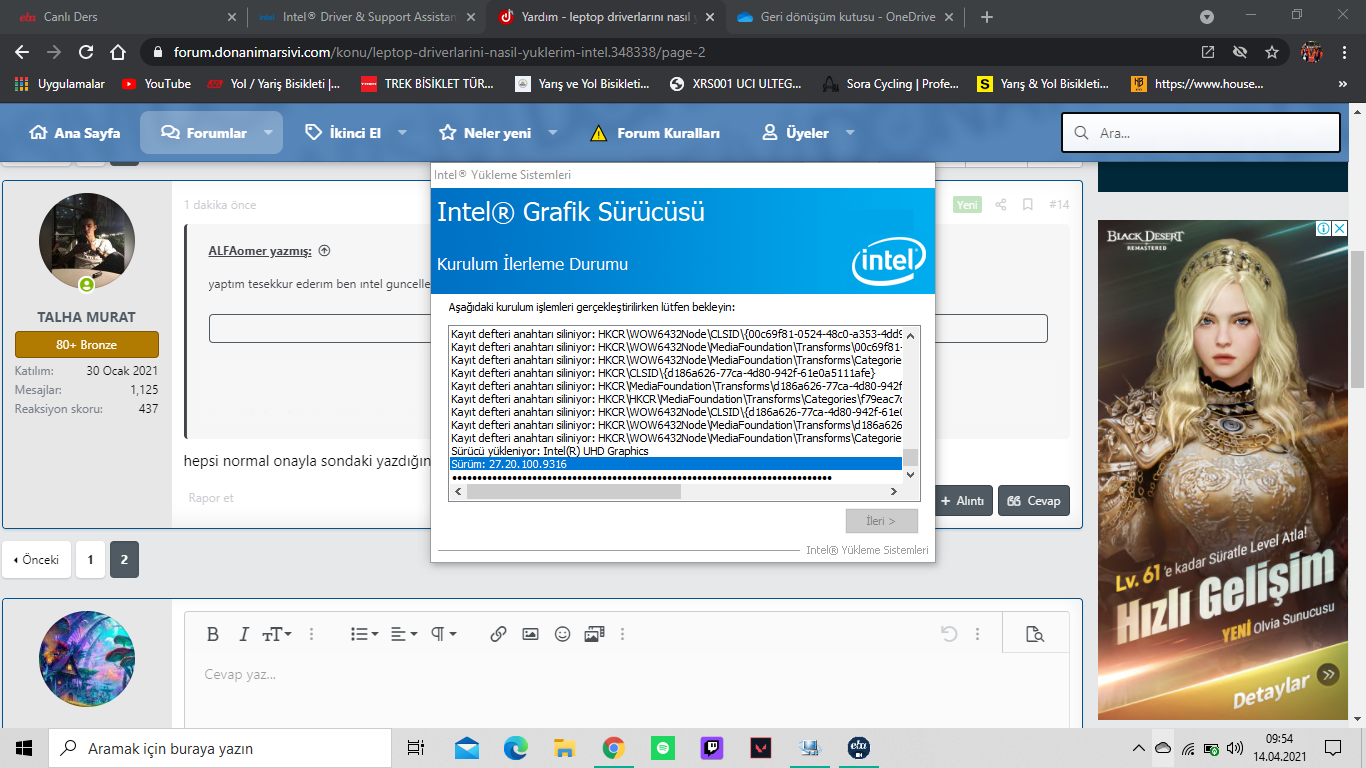The width and height of the screenshot is (1366, 768).
Task: Go to the browser home page
Action: coord(118,52)
